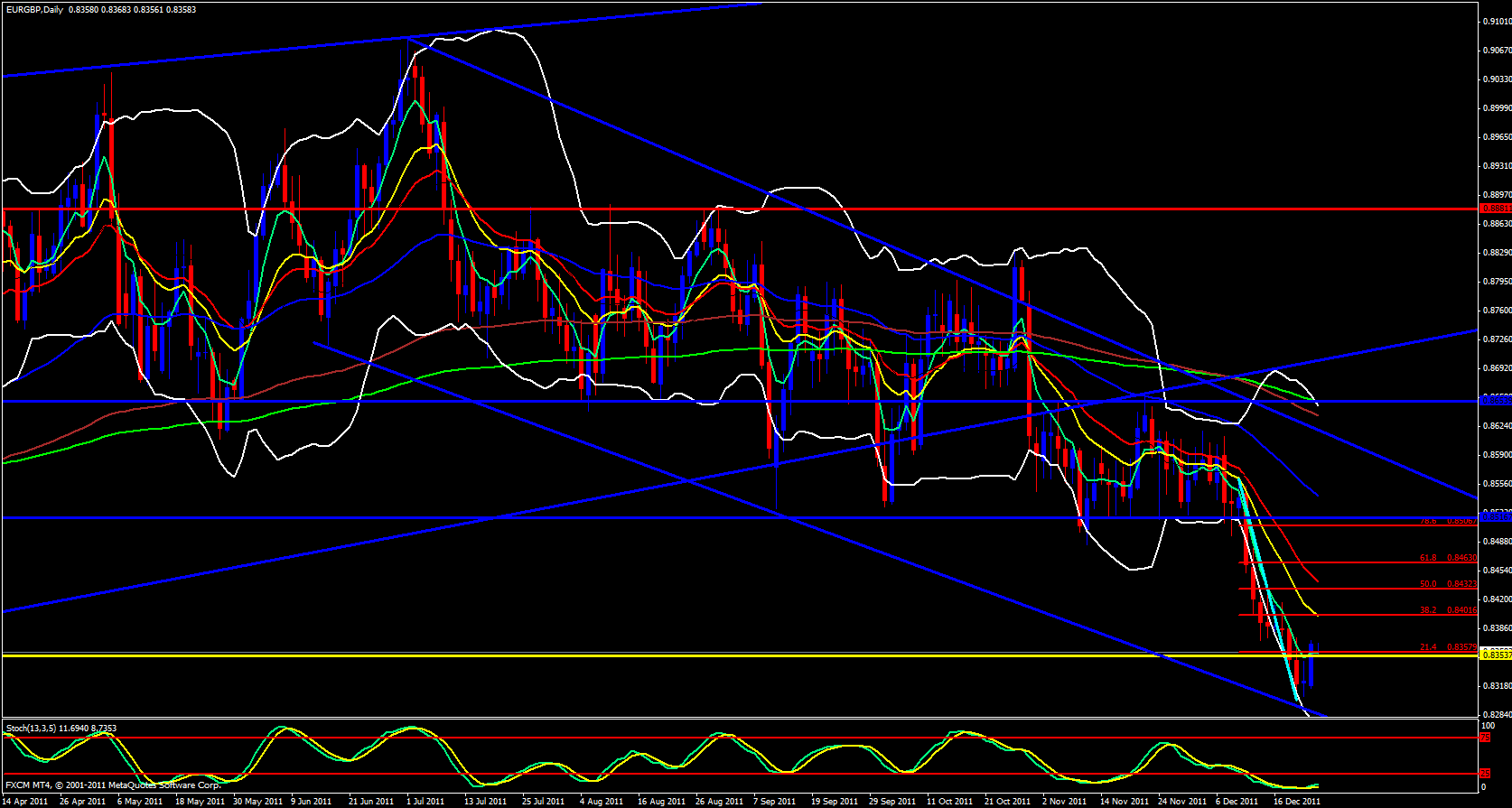The image size is (1512, 808).
Task: Click the 21 Oct 2011 date label
Action: (x=1007, y=801)
